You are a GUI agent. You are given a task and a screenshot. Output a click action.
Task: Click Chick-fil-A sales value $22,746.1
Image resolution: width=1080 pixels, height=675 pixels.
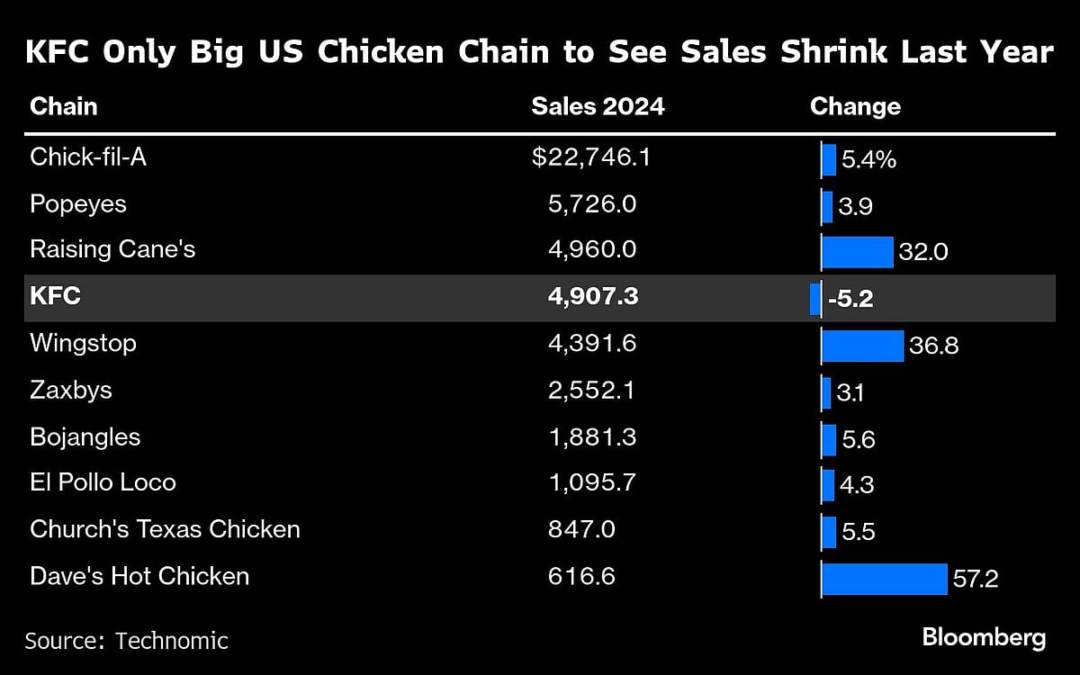coord(591,157)
